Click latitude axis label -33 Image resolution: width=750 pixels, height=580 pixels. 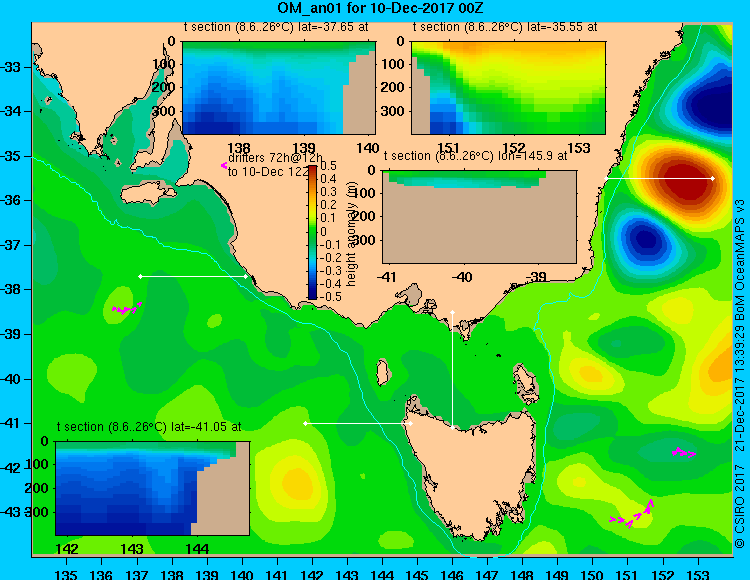point(11,67)
